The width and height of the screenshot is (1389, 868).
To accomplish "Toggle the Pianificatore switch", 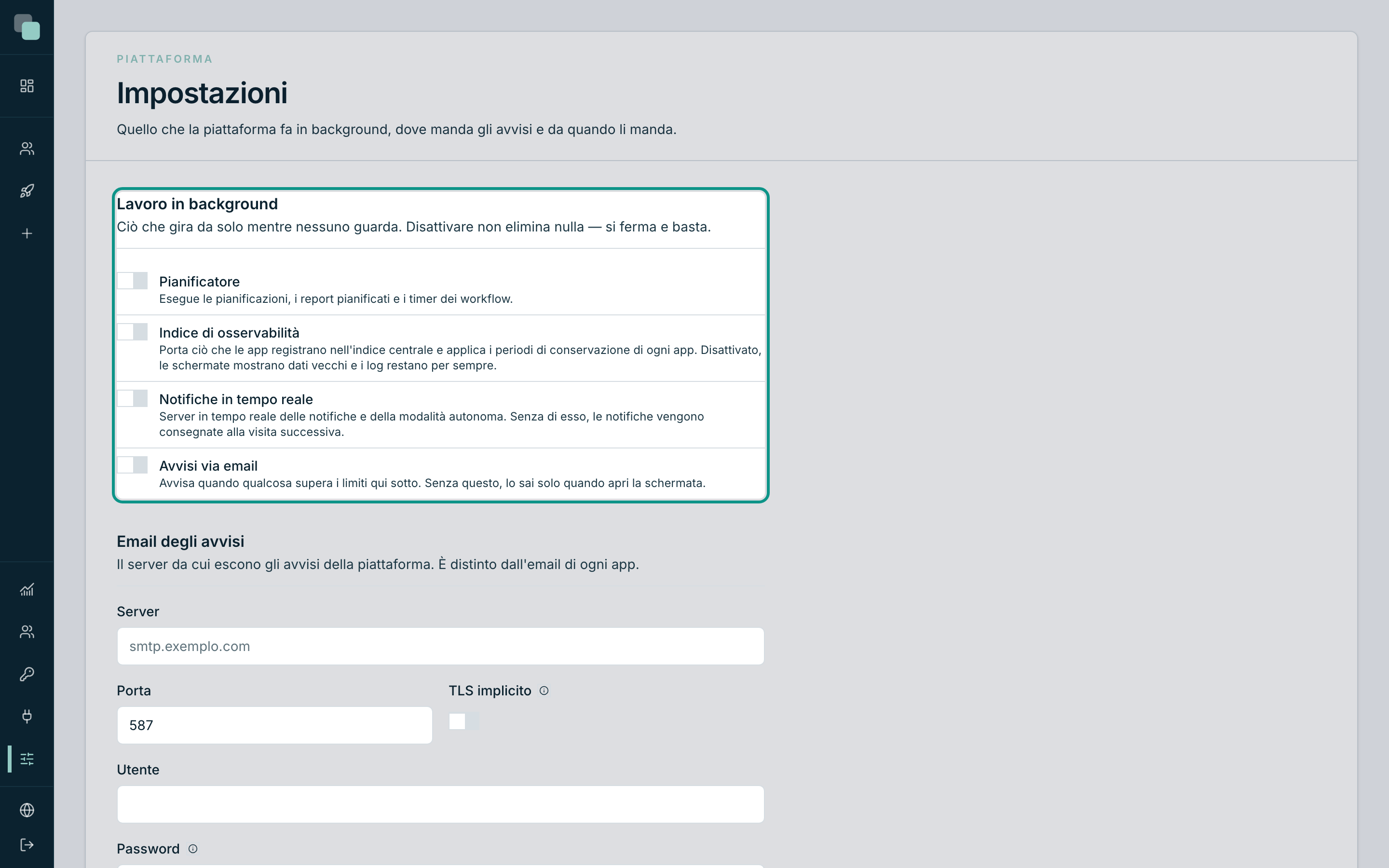I will click(132, 281).
